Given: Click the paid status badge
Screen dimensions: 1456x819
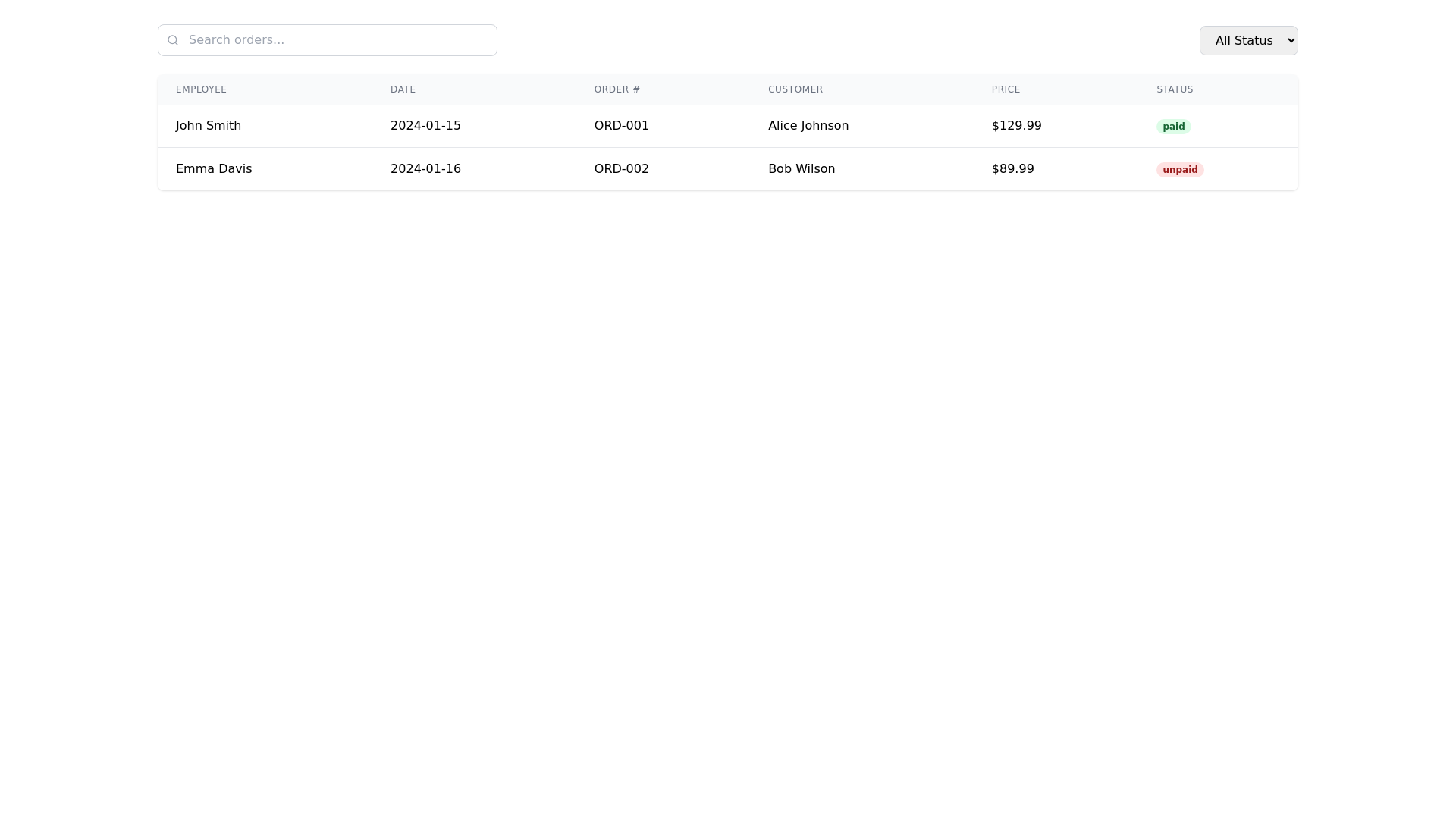Looking at the screenshot, I should coord(1173,126).
